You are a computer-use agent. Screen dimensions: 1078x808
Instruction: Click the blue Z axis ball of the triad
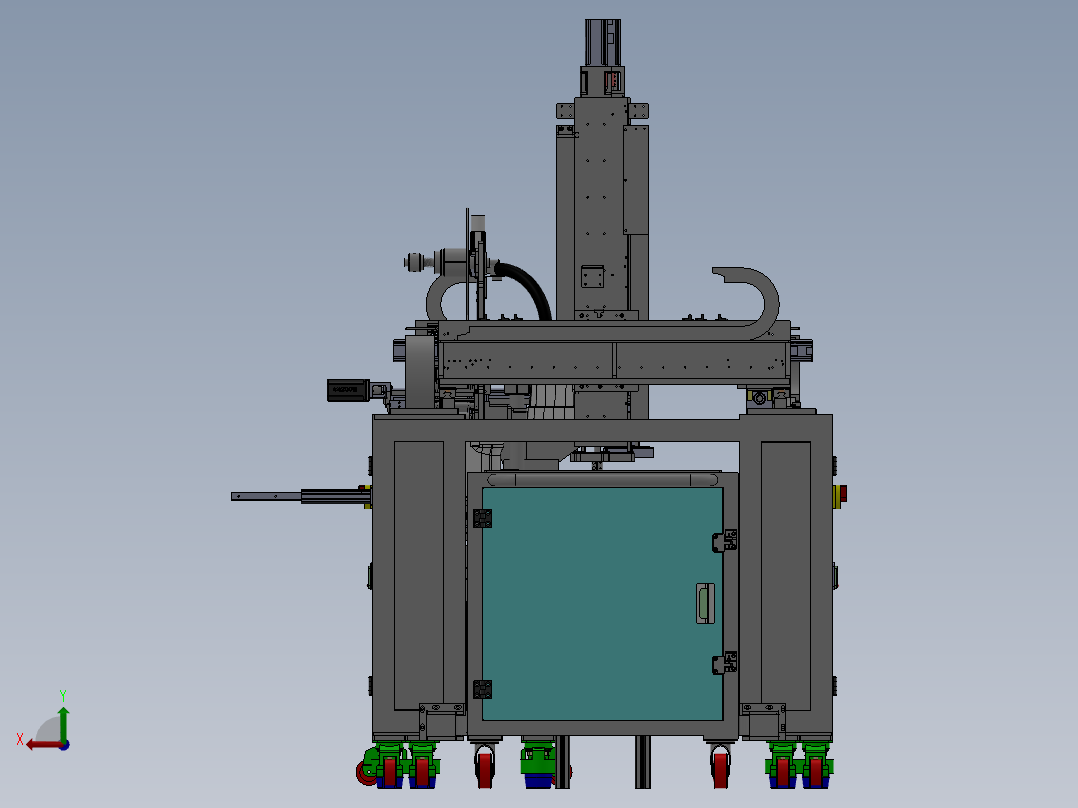(65, 745)
